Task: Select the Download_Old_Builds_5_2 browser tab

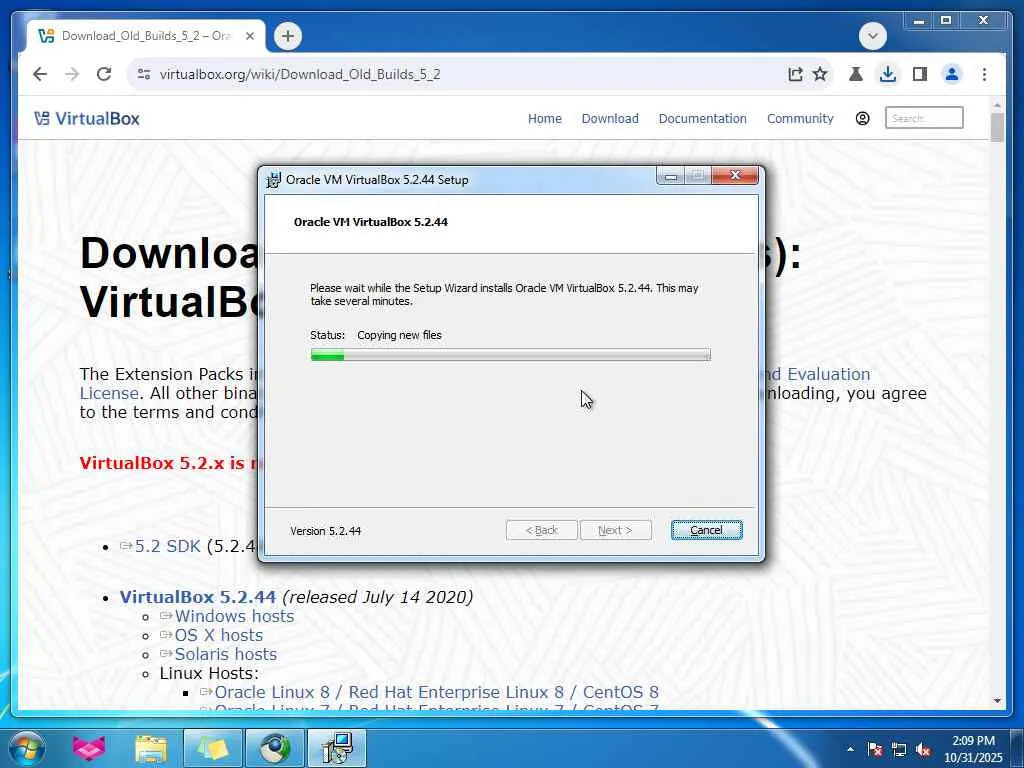Action: [146, 36]
